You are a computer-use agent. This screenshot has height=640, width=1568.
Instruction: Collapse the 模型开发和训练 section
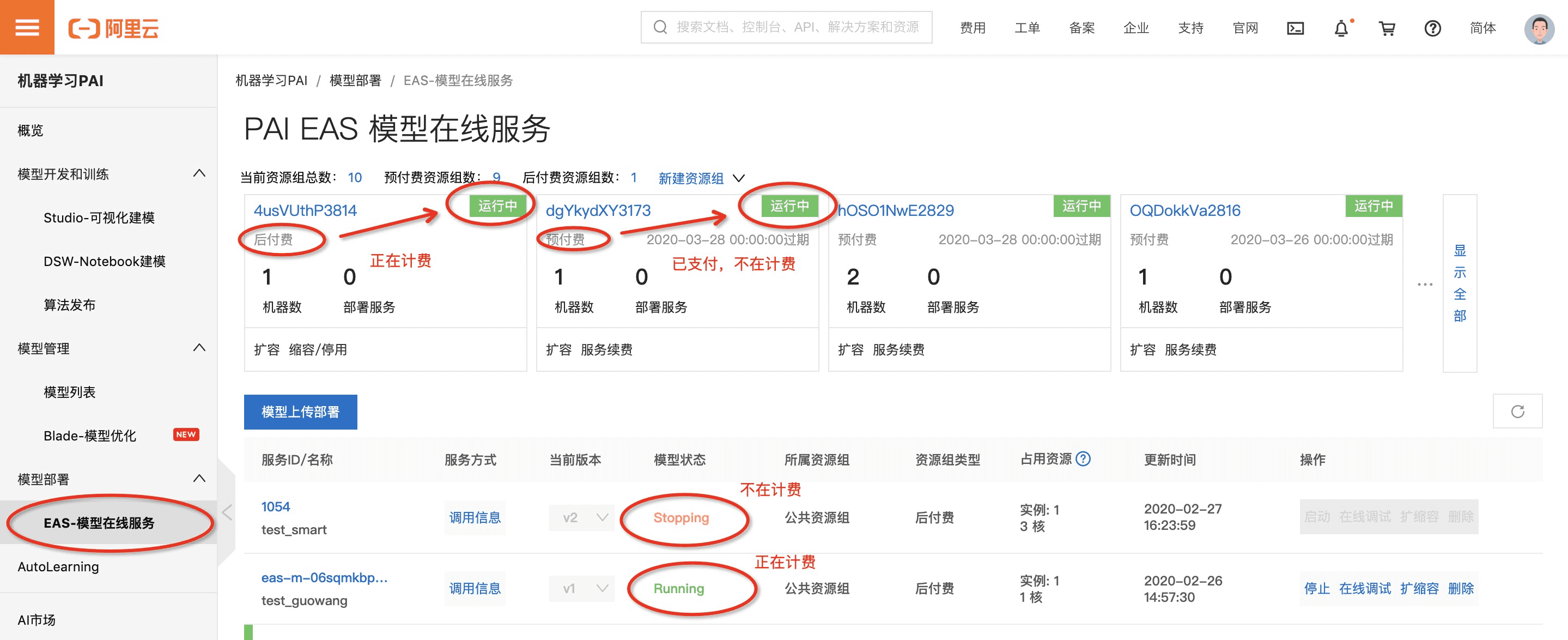[x=199, y=173]
